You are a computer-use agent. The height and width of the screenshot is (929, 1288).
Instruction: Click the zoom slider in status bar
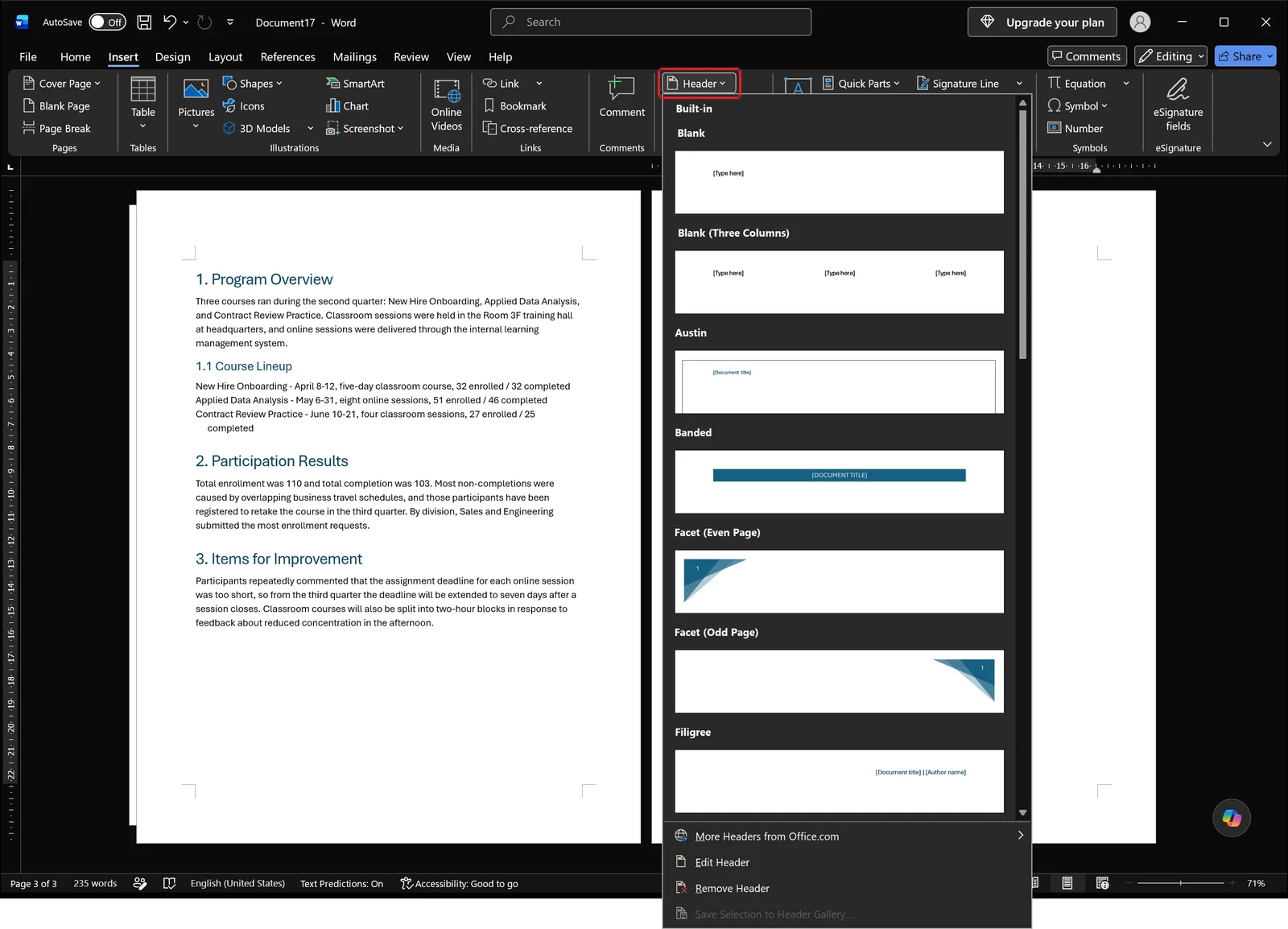pyautogui.click(x=1181, y=884)
